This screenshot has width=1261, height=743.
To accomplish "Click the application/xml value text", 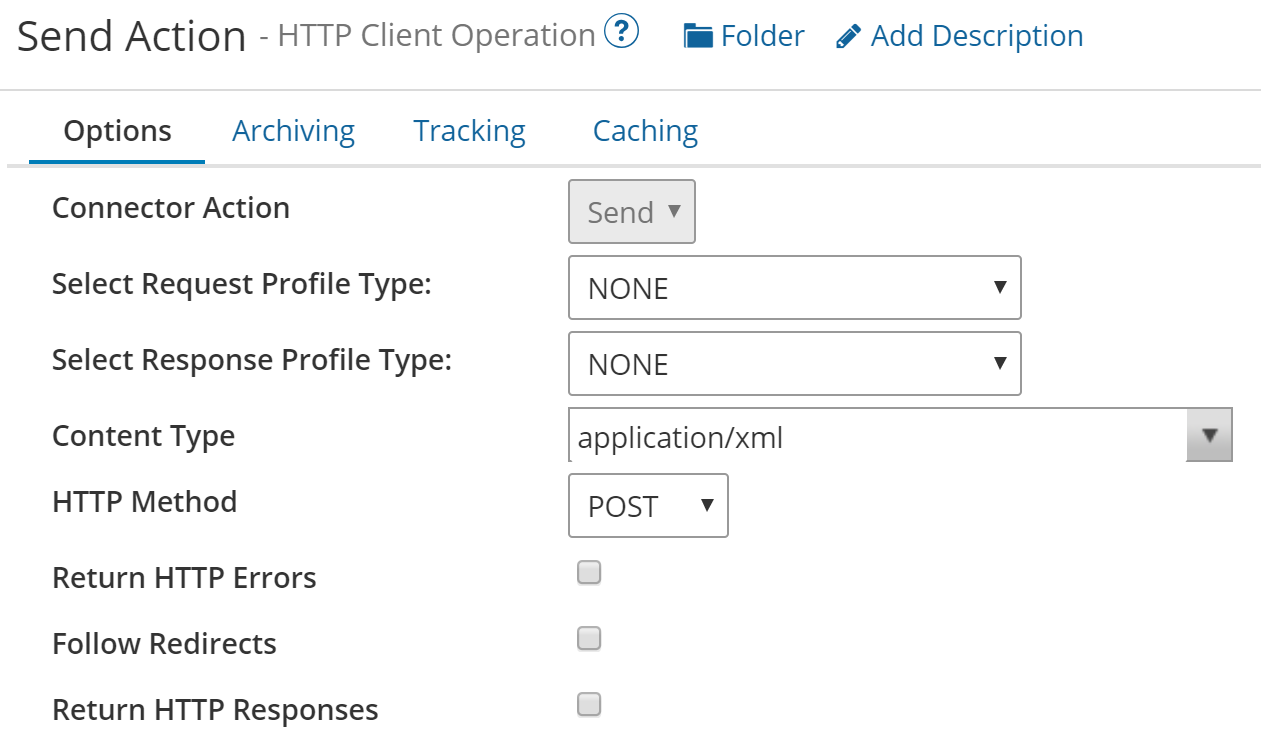I will pyautogui.click(x=681, y=437).
